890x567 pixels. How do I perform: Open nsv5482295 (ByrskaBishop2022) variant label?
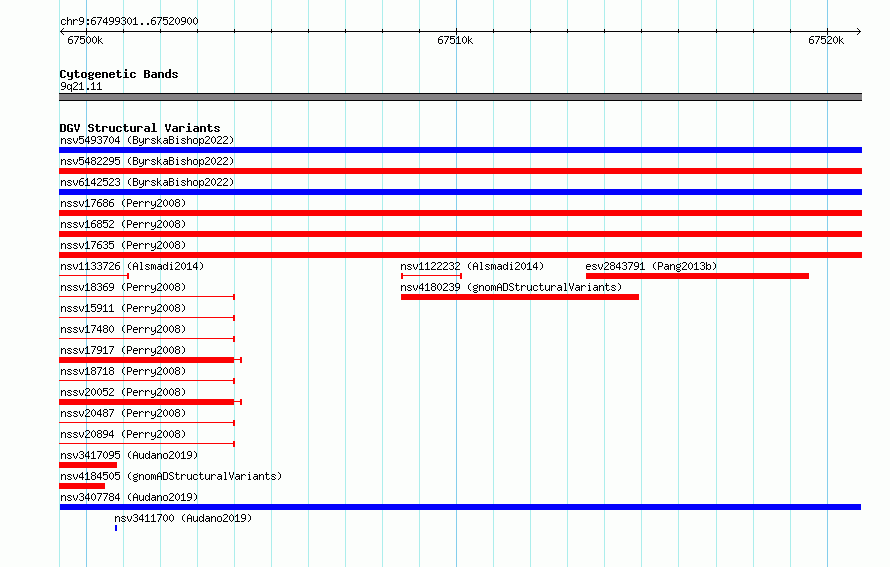point(147,161)
